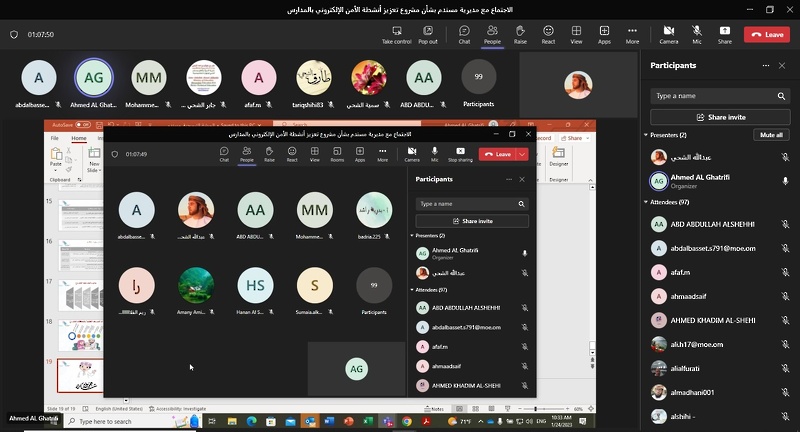Open the View layout options menu
The image size is (800, 432).
click(x=576, y=33)
